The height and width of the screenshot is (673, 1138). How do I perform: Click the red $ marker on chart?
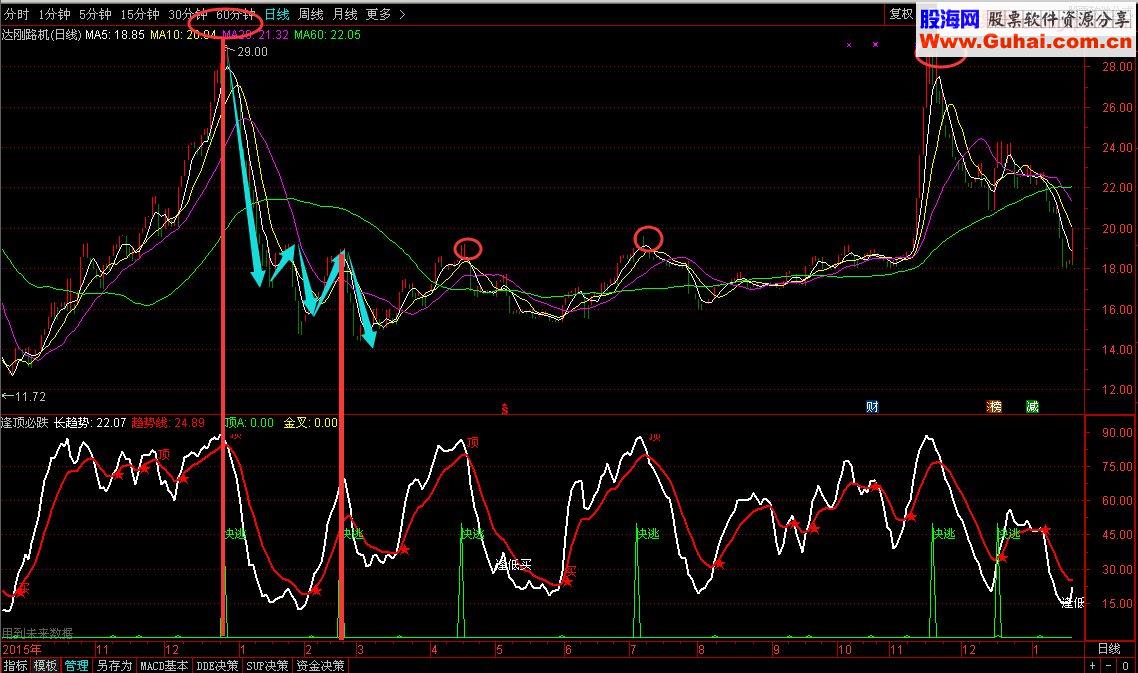click(505, 409)
